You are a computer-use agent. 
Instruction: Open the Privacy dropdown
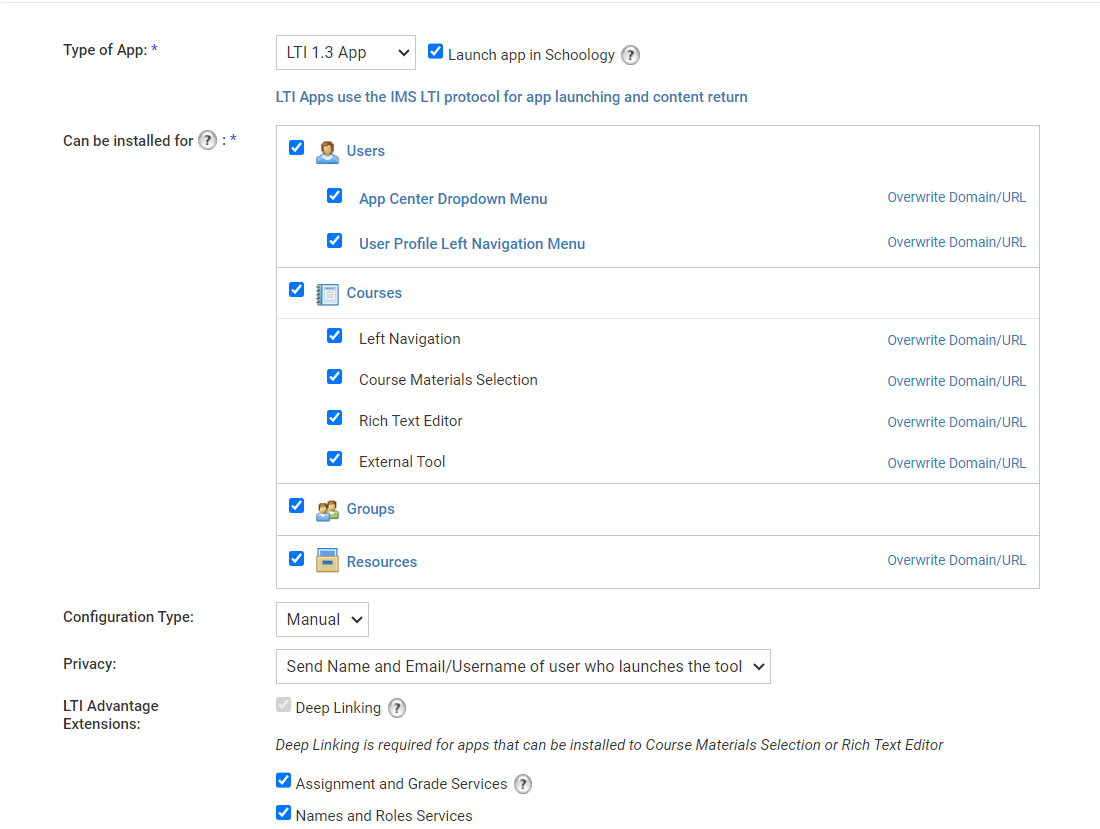(x=523, y=666)
